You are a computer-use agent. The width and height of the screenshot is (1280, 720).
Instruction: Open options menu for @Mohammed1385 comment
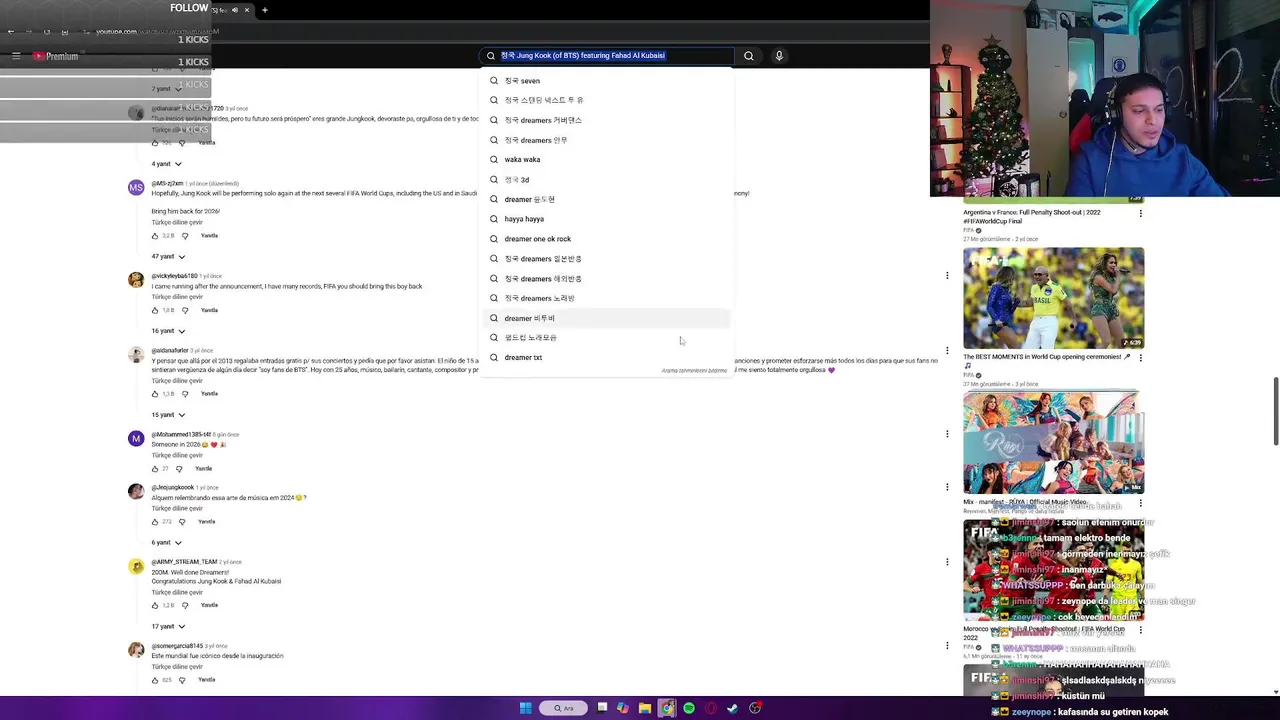point(947,434)
